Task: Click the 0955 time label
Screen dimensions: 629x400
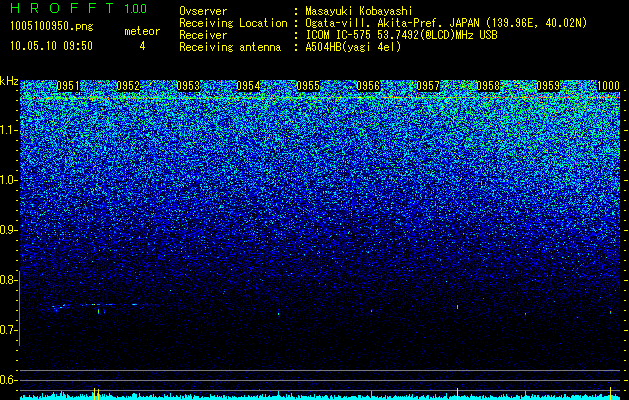Action: point(308,86)
